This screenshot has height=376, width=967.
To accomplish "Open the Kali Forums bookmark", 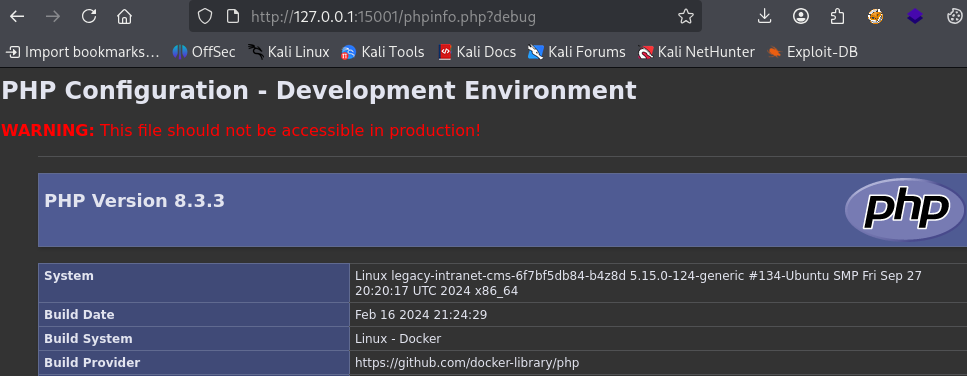I will point(577,52).
